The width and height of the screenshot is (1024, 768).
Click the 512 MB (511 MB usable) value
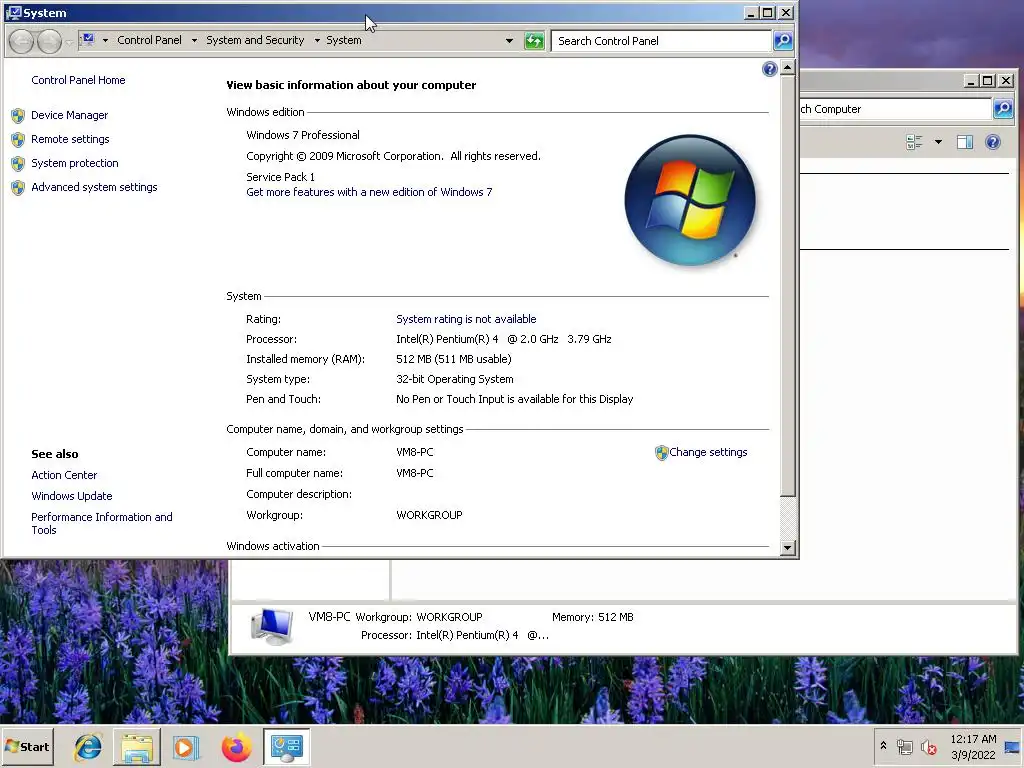454,359
